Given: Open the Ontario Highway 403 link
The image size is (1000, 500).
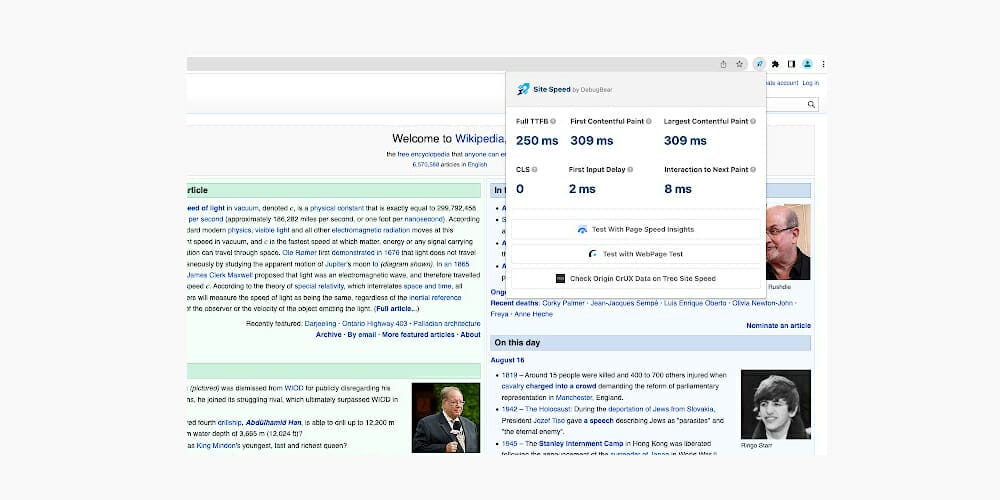Looking at the screenshot, I should click(x=374, y=324).
